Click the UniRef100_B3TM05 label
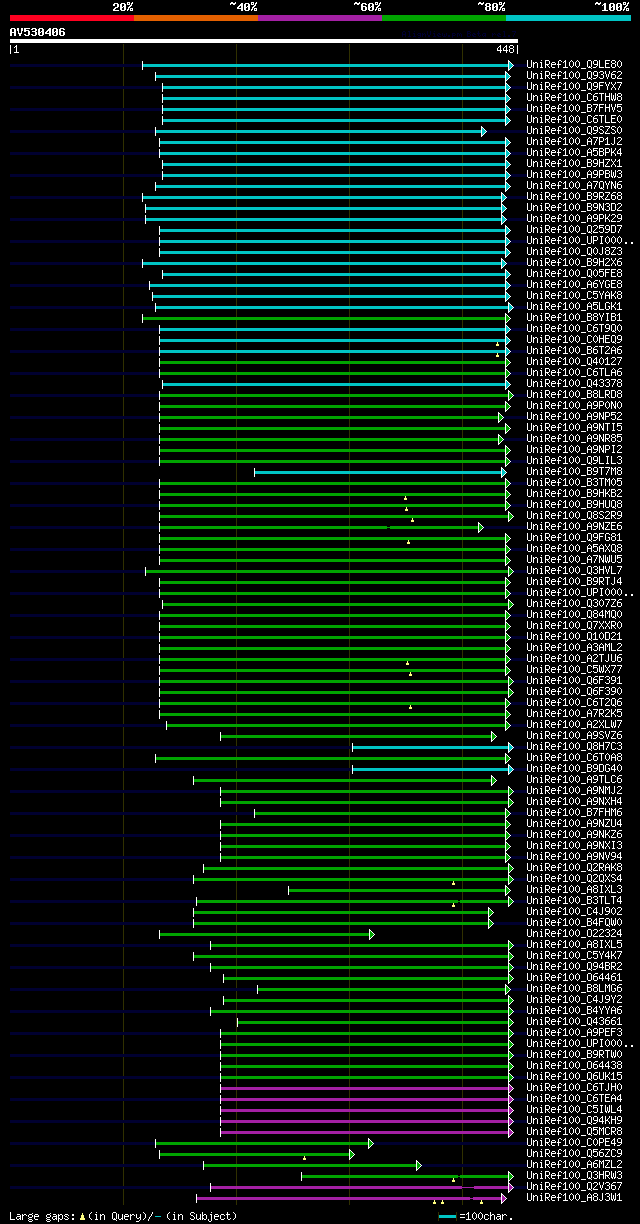 click(574, 483)
